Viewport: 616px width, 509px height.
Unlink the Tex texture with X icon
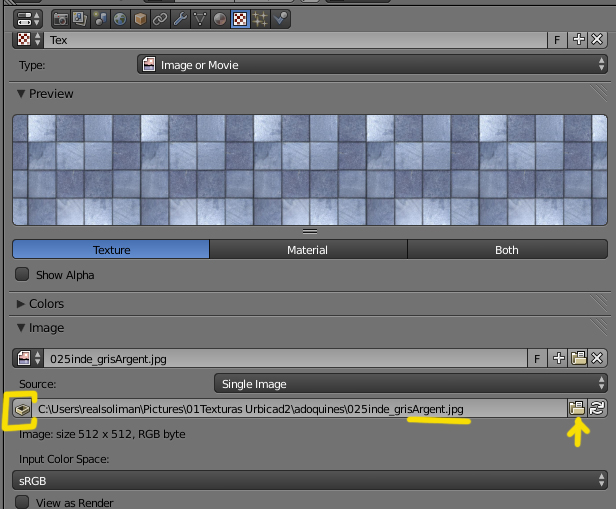[x=597, y=40]
